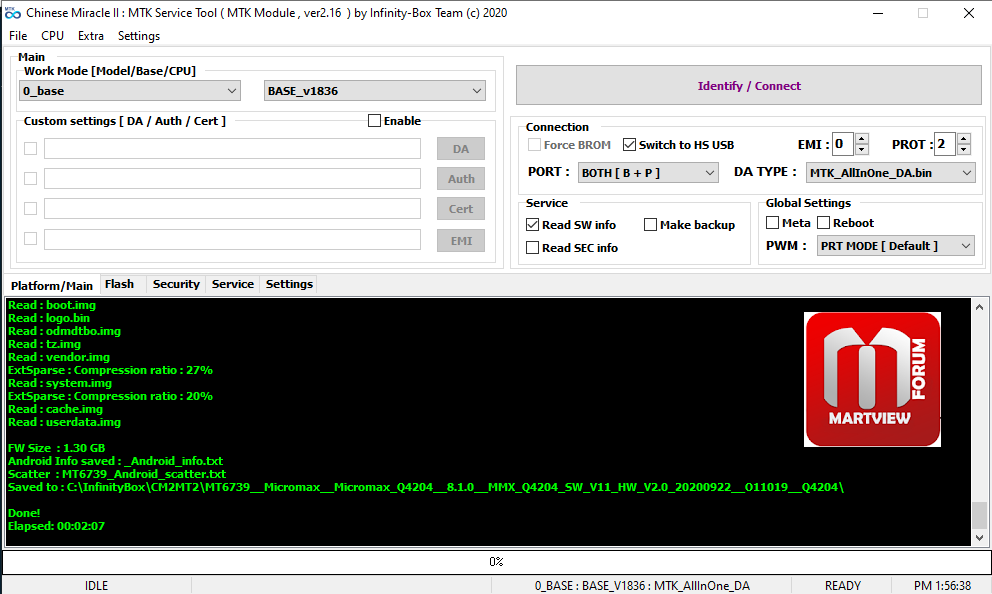Click the Auth file button

(461, 178)
